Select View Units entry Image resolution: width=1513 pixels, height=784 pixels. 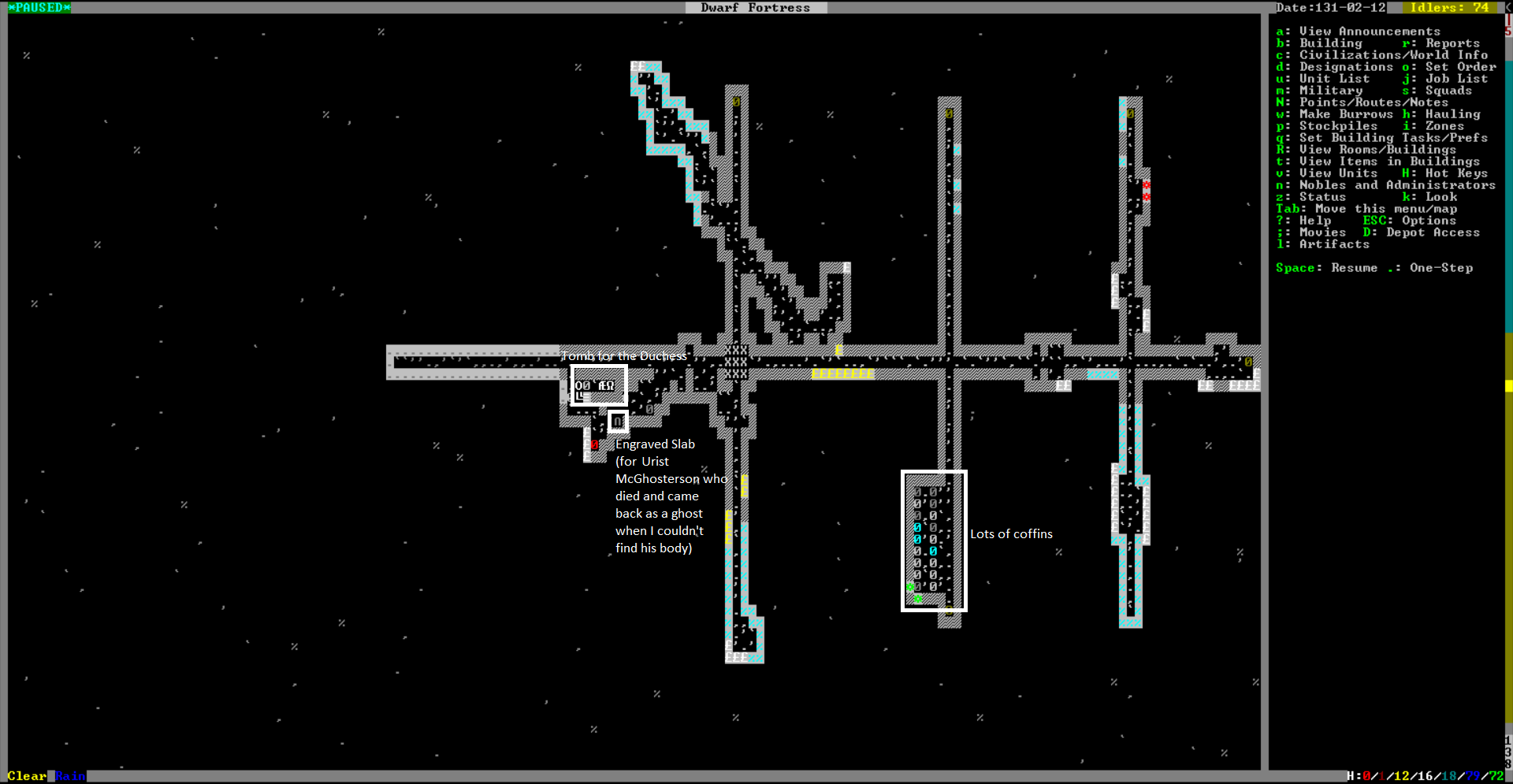pyautogui.click(x=1326, y=173)
